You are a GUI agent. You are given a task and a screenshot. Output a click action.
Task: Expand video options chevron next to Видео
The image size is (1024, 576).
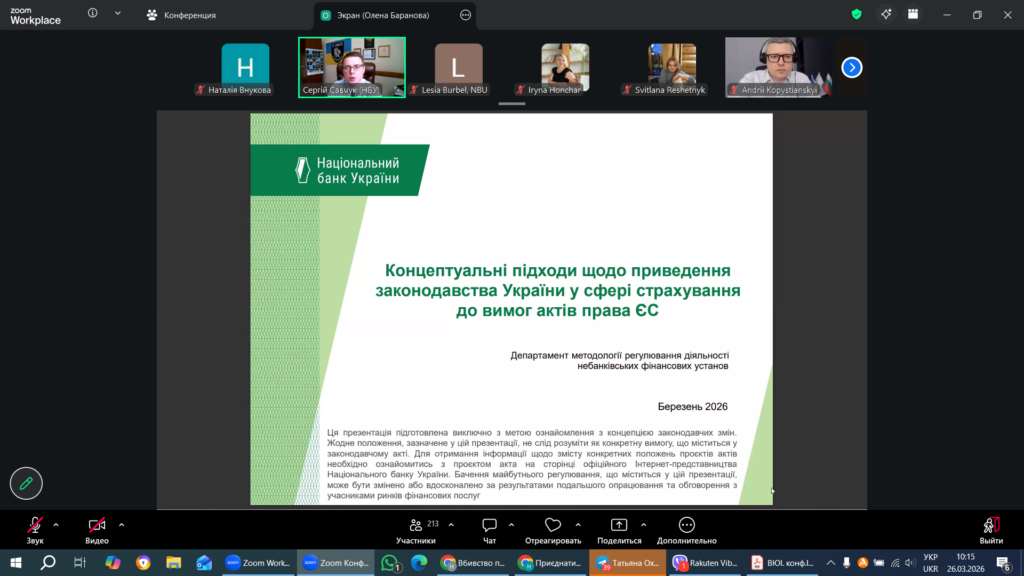click(121, 524)
